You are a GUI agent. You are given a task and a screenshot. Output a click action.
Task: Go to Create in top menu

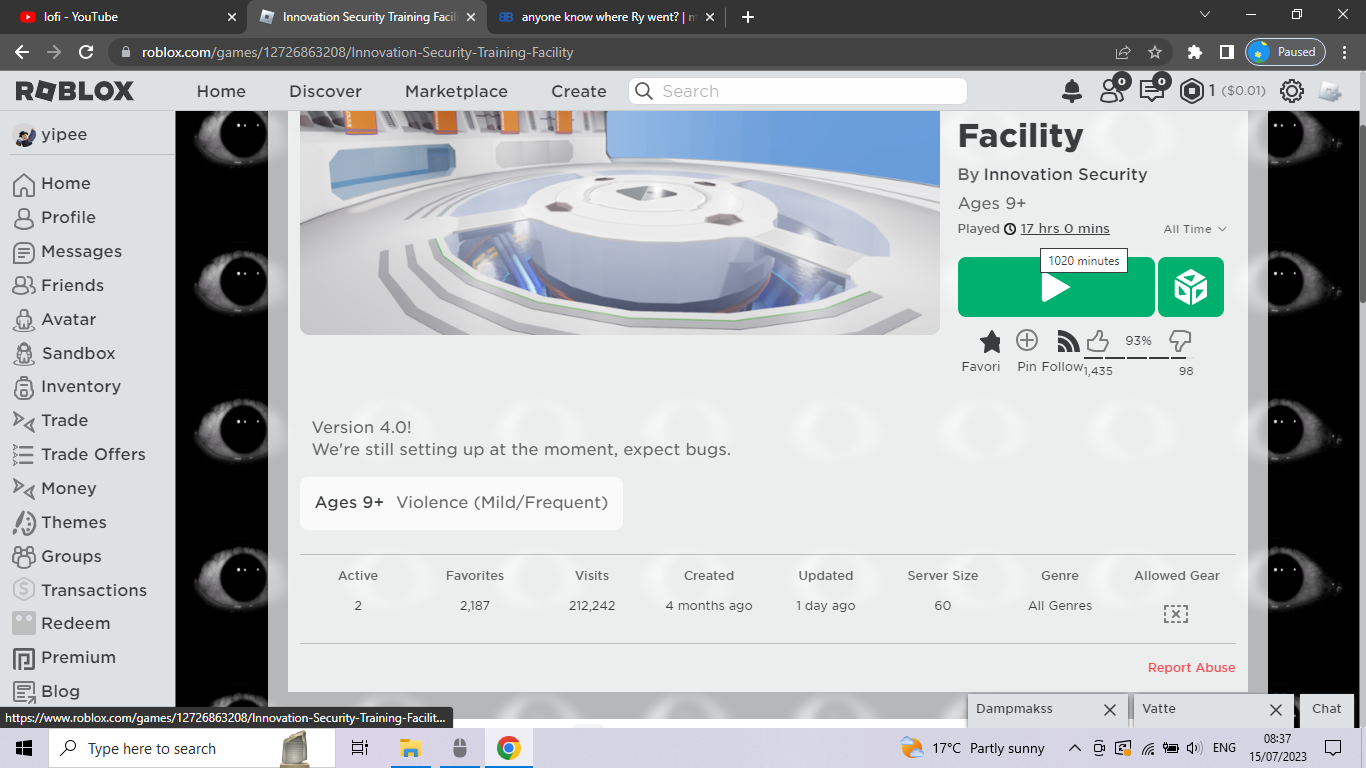tap(579, 91)
